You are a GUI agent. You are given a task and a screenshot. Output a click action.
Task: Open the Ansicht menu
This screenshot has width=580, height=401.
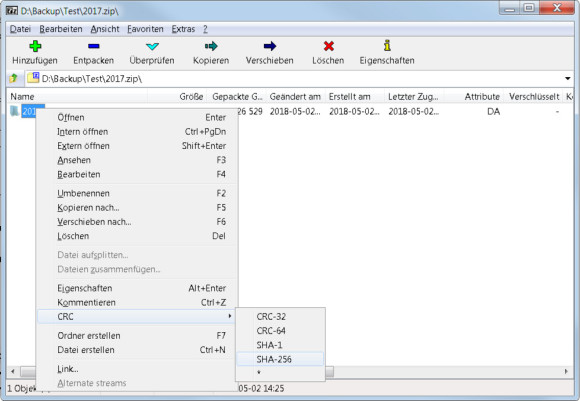(105, 29)
